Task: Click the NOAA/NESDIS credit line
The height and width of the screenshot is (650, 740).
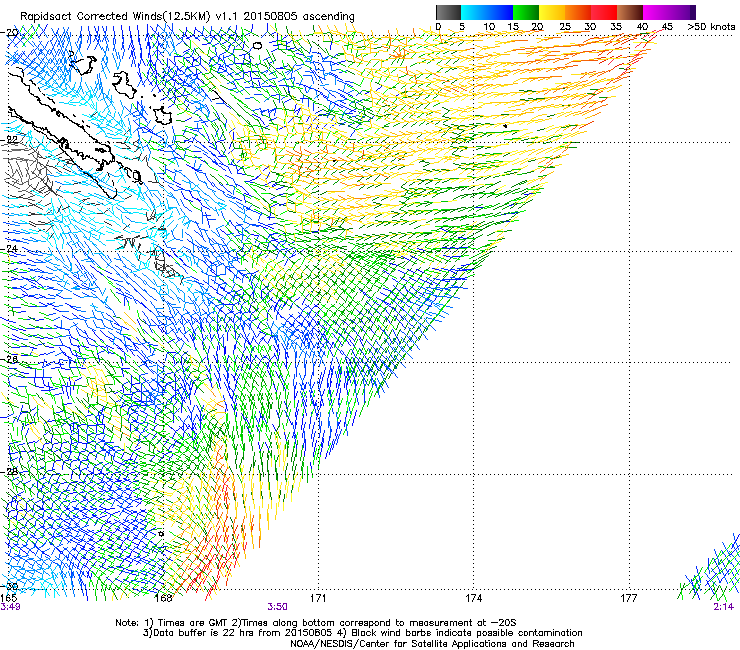Action: [x=432, y=644]
